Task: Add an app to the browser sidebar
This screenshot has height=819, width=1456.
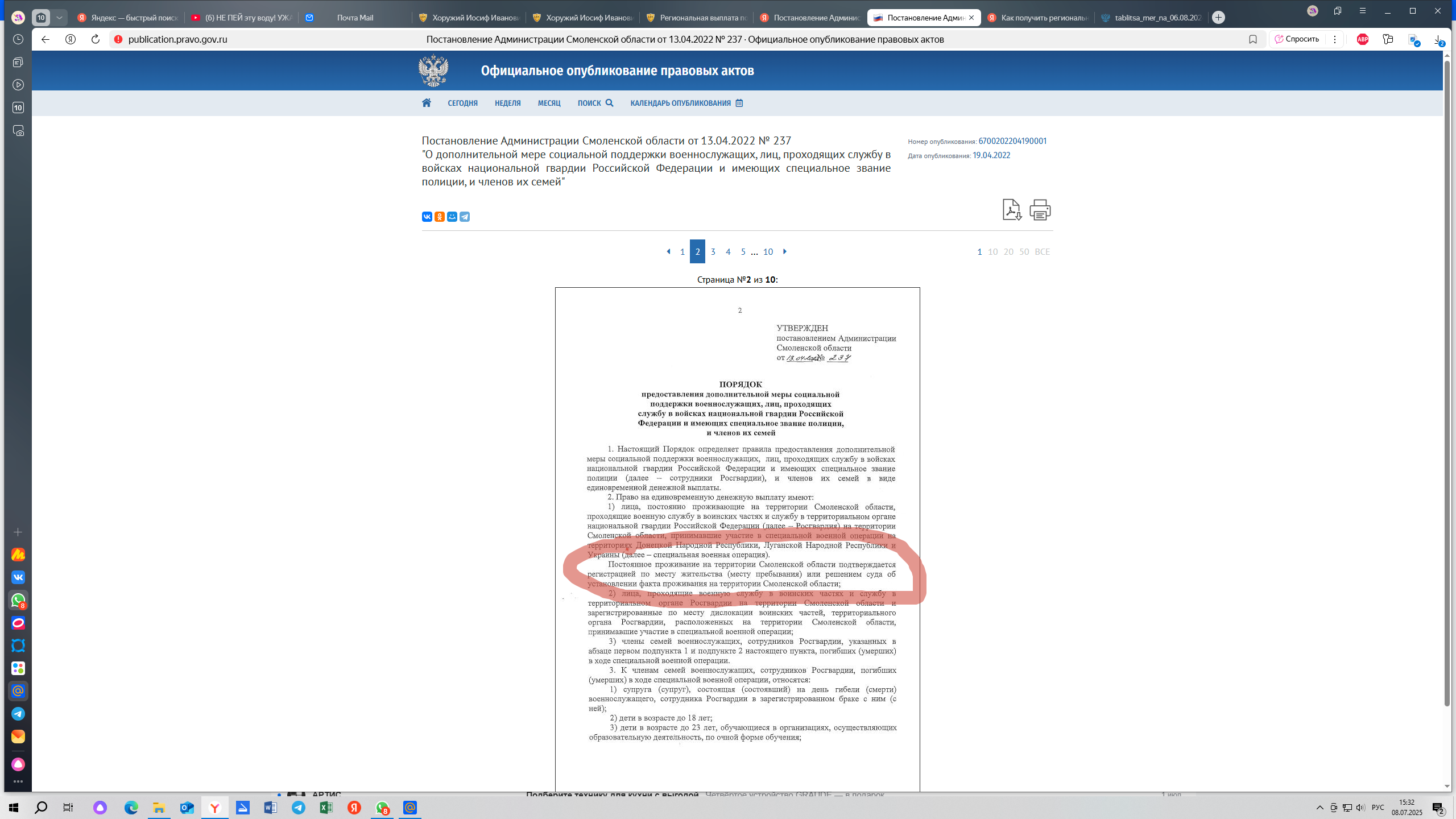Action: [18, 532]
